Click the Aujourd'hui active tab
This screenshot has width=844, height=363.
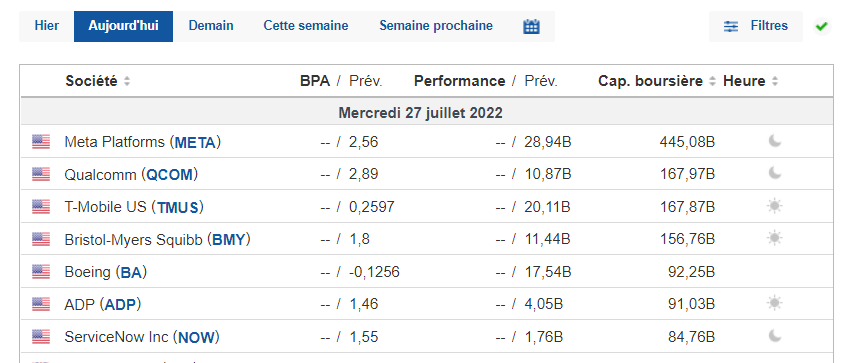tap(123, 26)
